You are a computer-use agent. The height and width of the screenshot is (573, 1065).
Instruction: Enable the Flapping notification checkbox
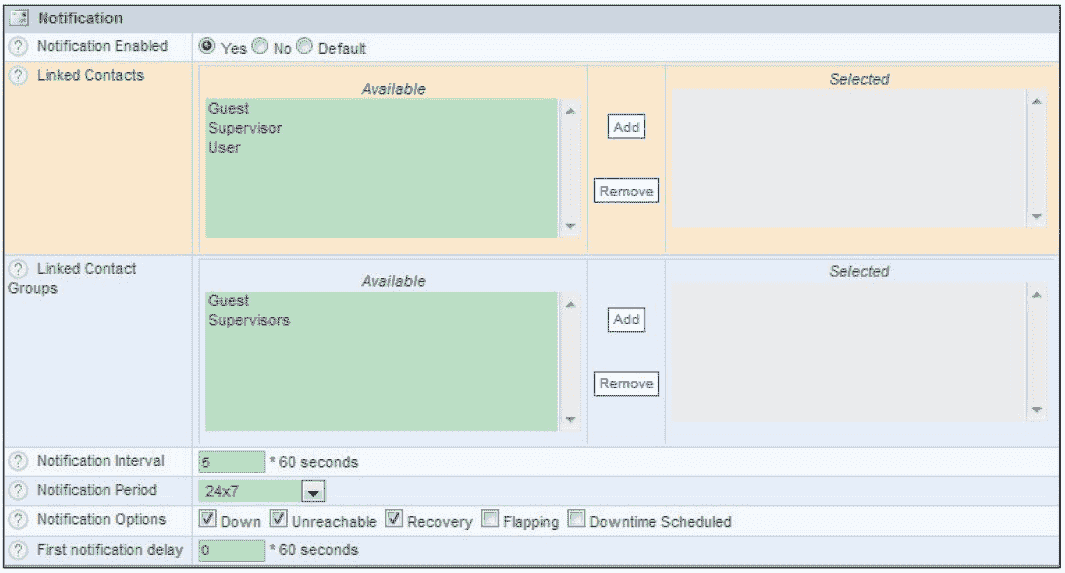click(490, 520)
